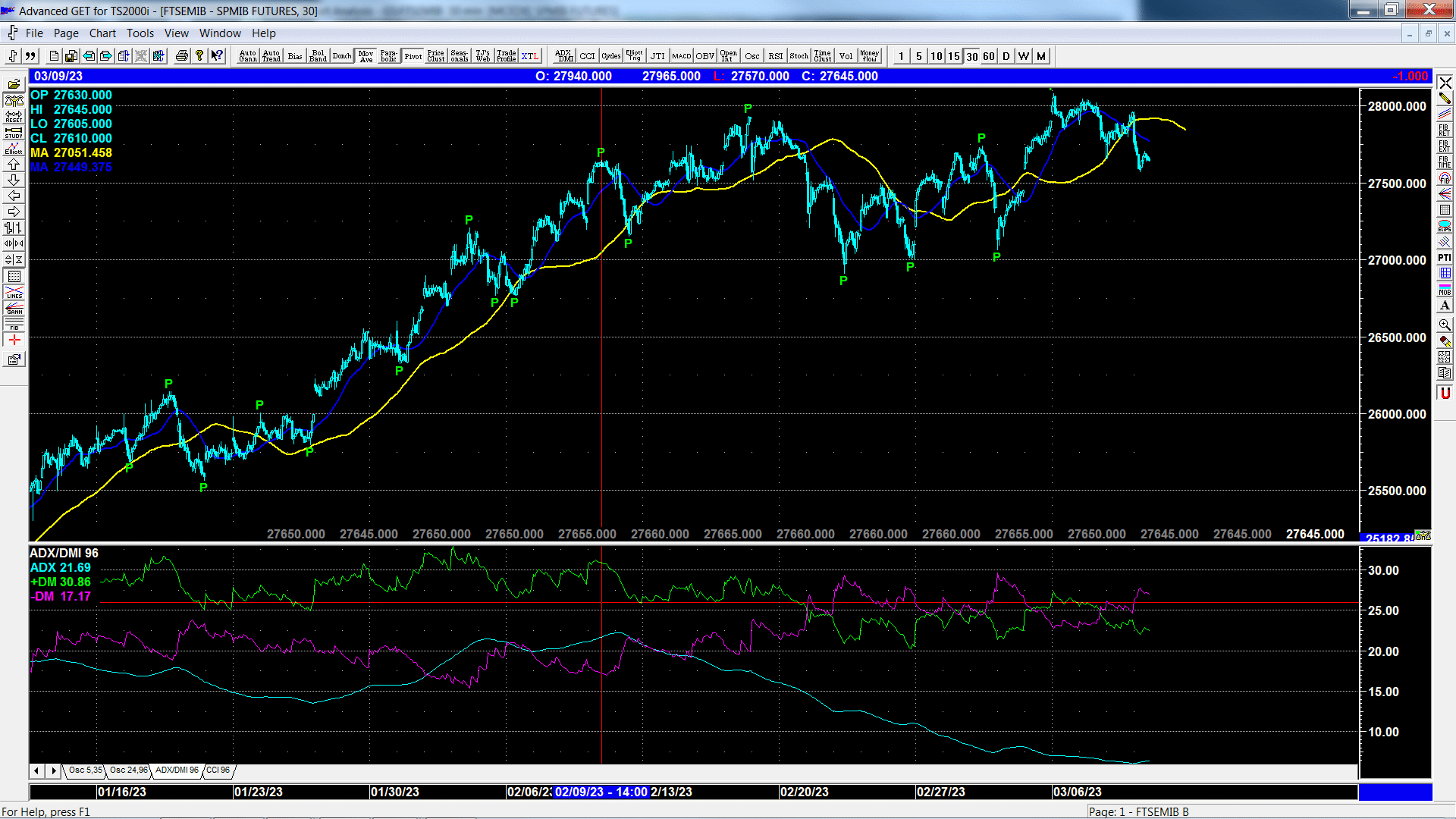This screenshot has height=819, width=1456.
Task: Click the text annotation A icon
Action: [x=1445, y=305]
